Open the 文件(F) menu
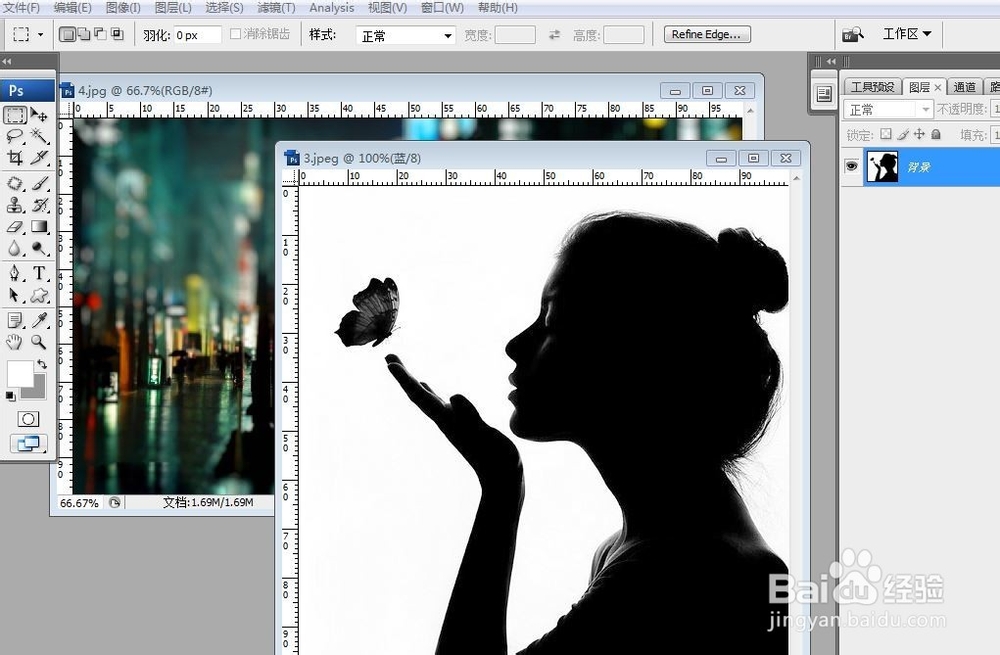This screenshot has width=1000, height=655. 21,8
